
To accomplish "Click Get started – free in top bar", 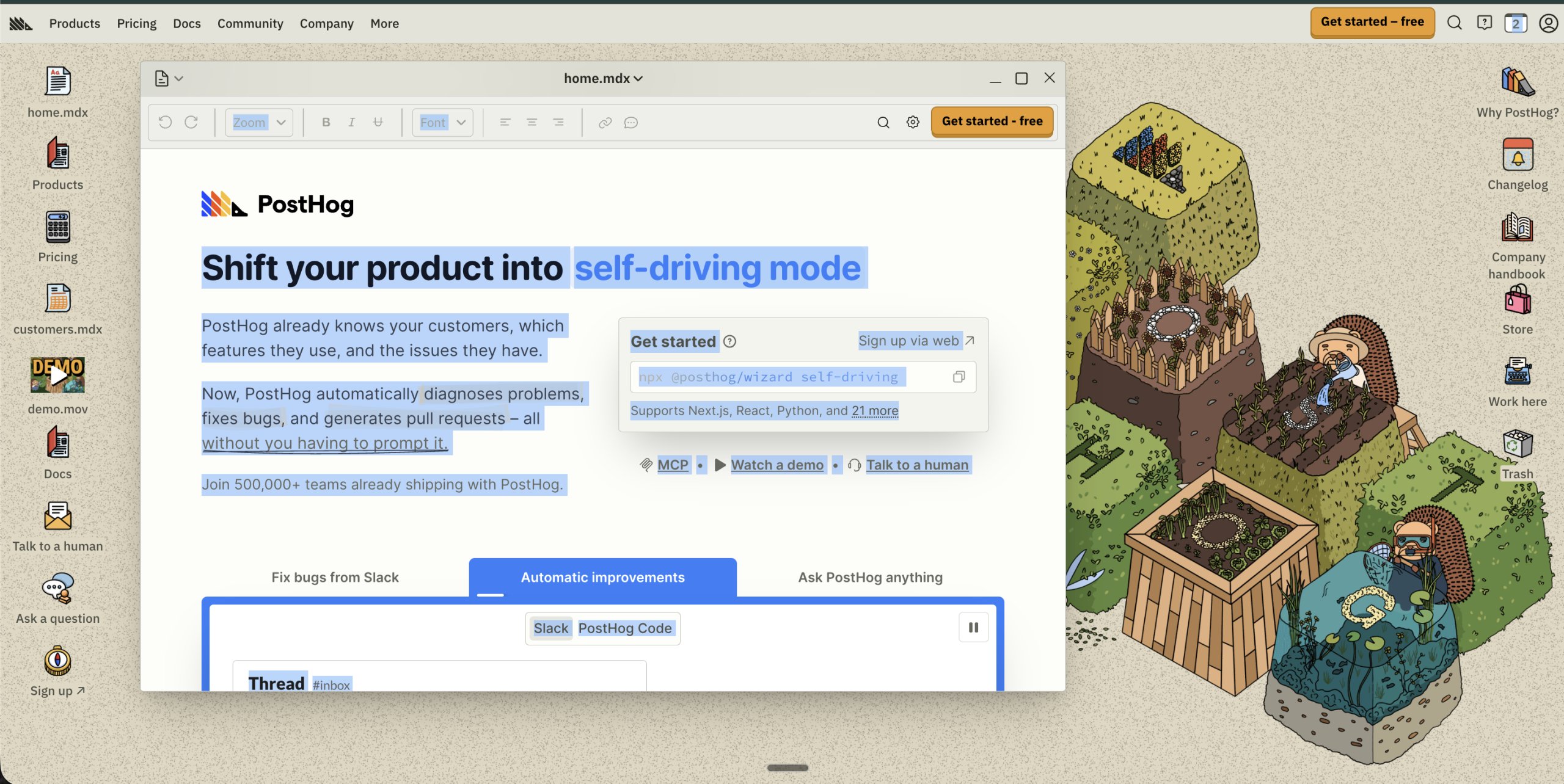I will (x=1372, y=23).
